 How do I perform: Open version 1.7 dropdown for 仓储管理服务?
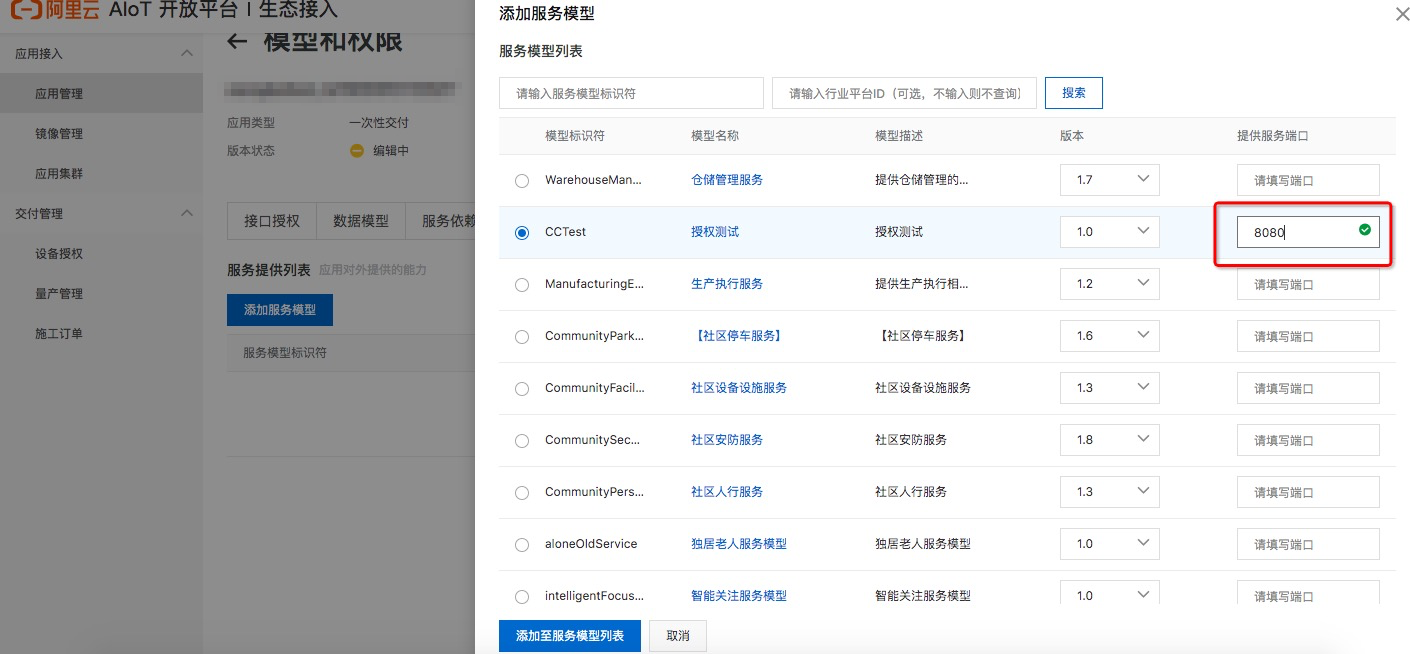pyautogui.click(x=1110, y=180)
